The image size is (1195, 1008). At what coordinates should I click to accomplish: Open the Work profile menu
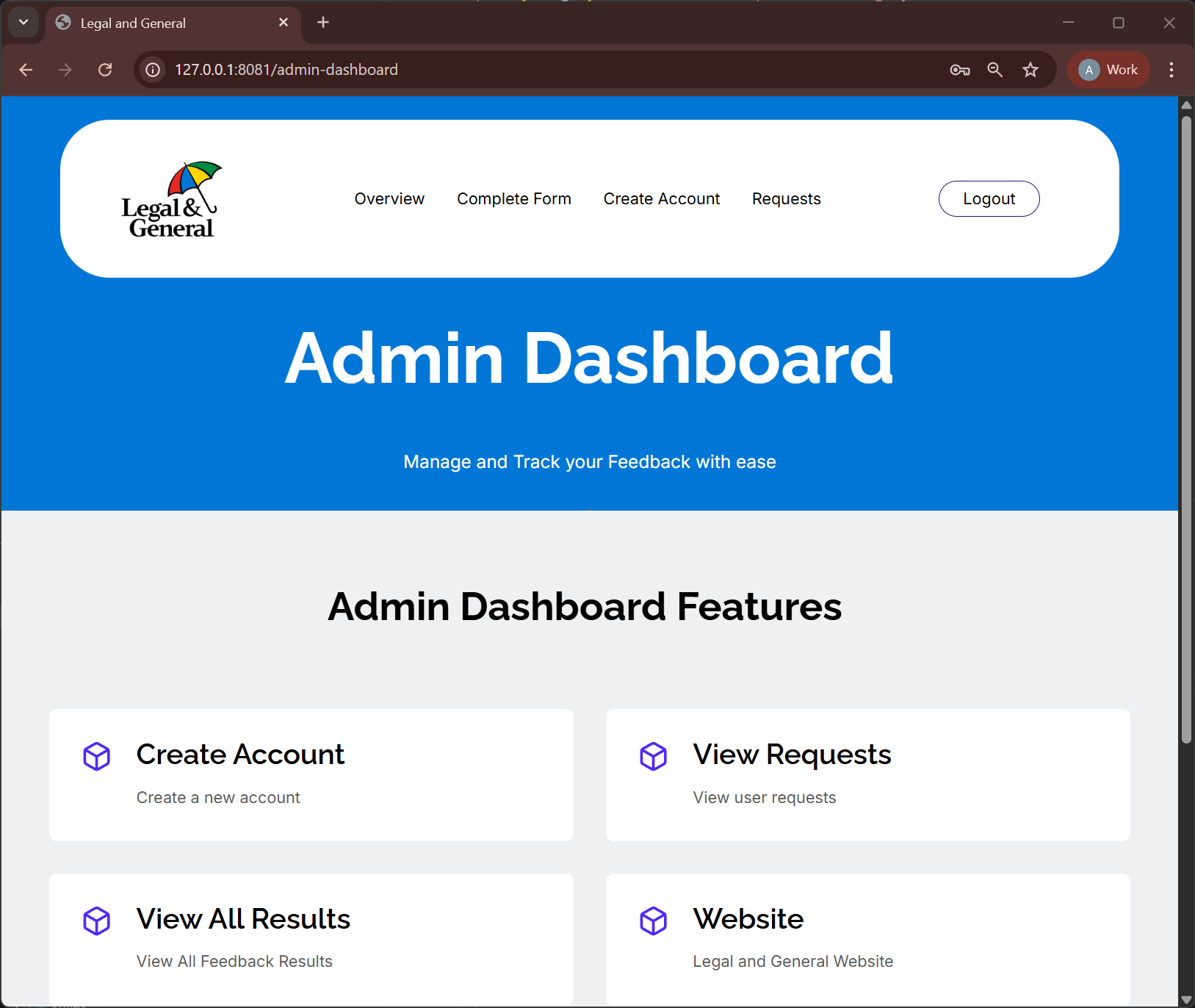coord(1108,70)
